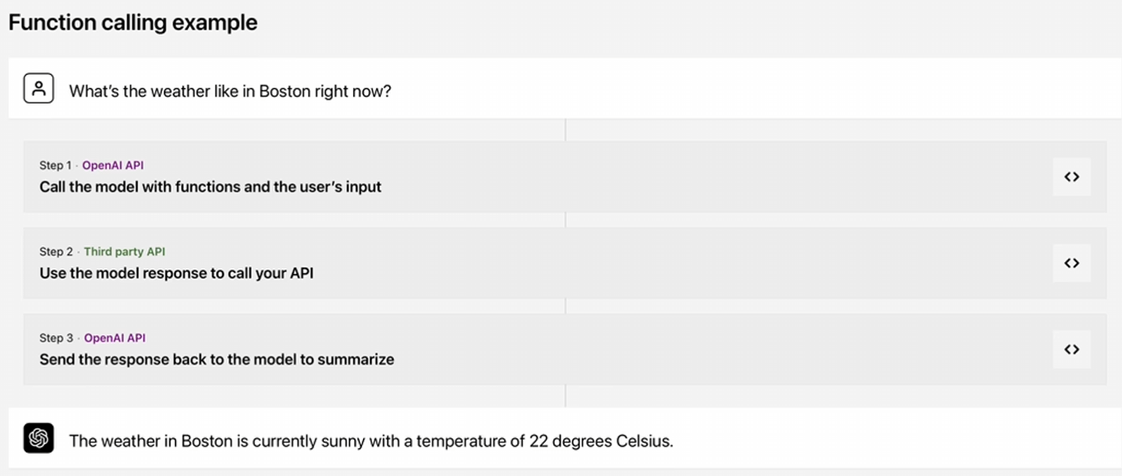This screenshot has width=1122, height=476.
Task: Select the Boston weather question text
Action: 230,91
